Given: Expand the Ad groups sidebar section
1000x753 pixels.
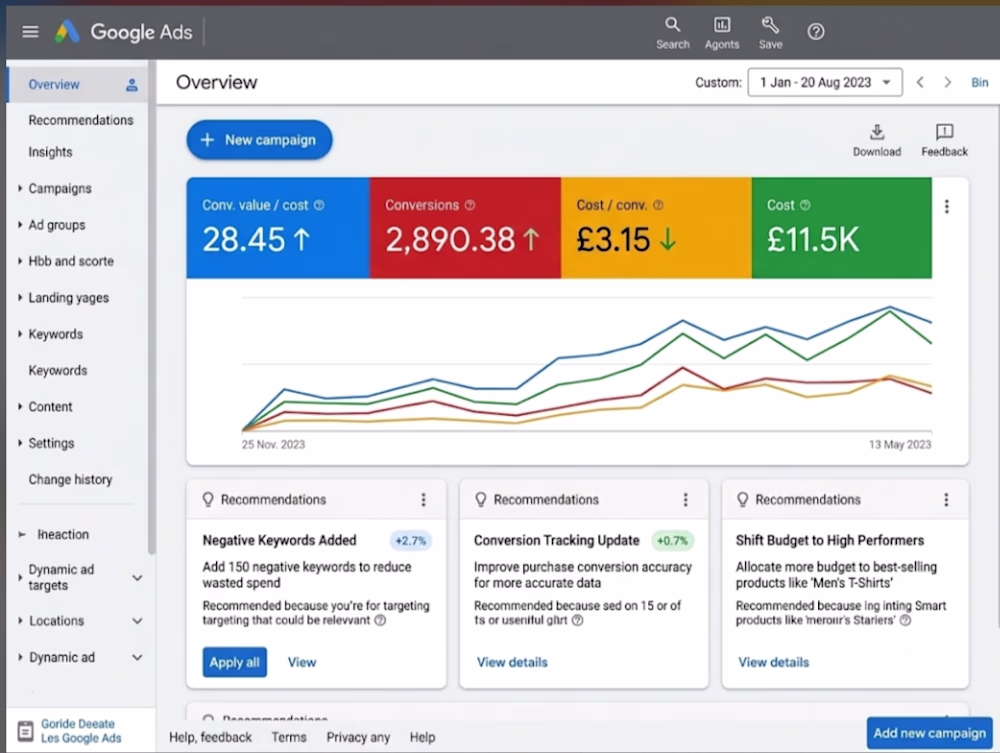Looking at the screenshot, I should pos(20,225).
